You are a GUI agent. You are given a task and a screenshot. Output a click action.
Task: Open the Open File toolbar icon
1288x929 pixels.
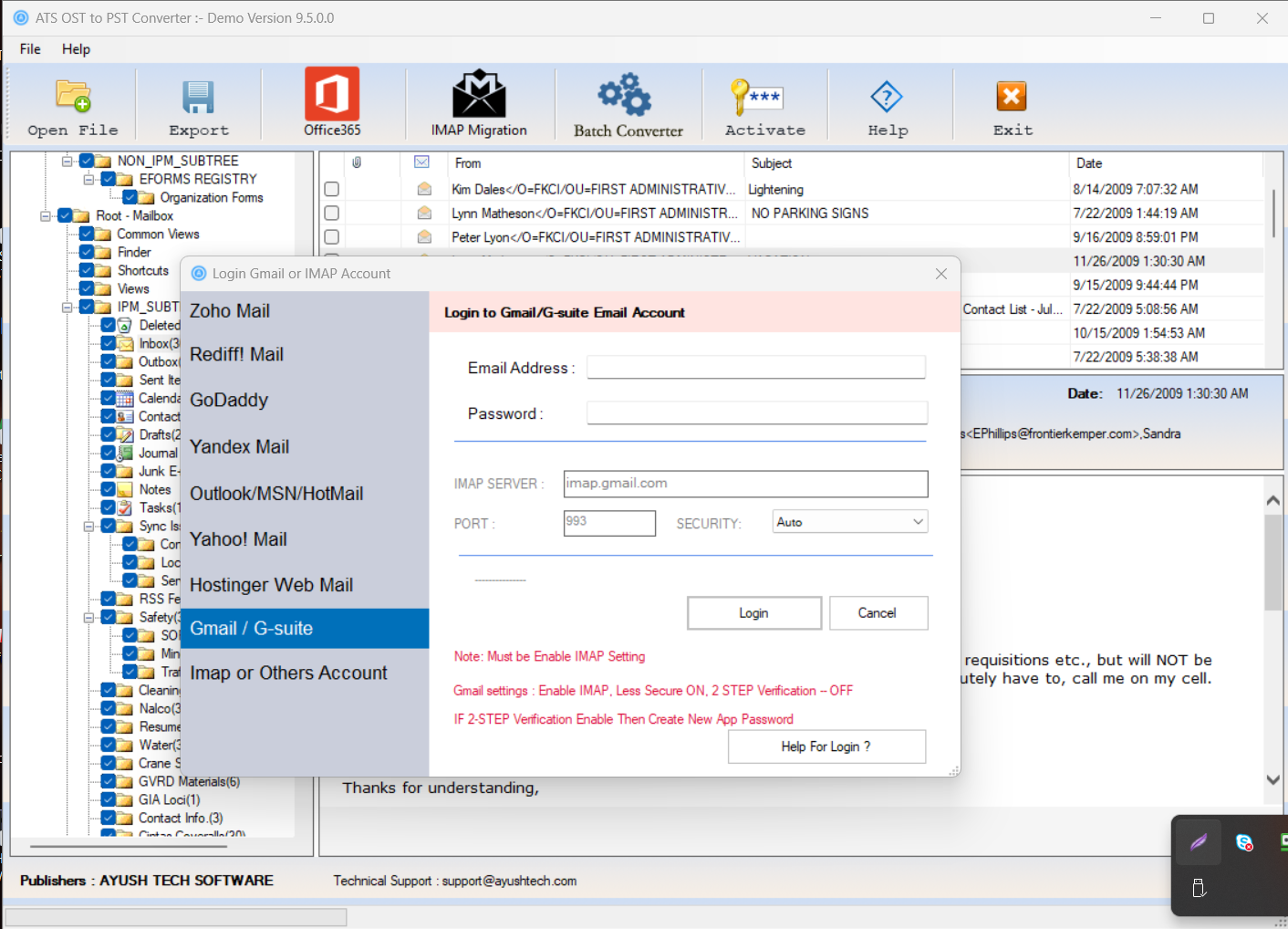pyautogui.click(x=72, y=96)
